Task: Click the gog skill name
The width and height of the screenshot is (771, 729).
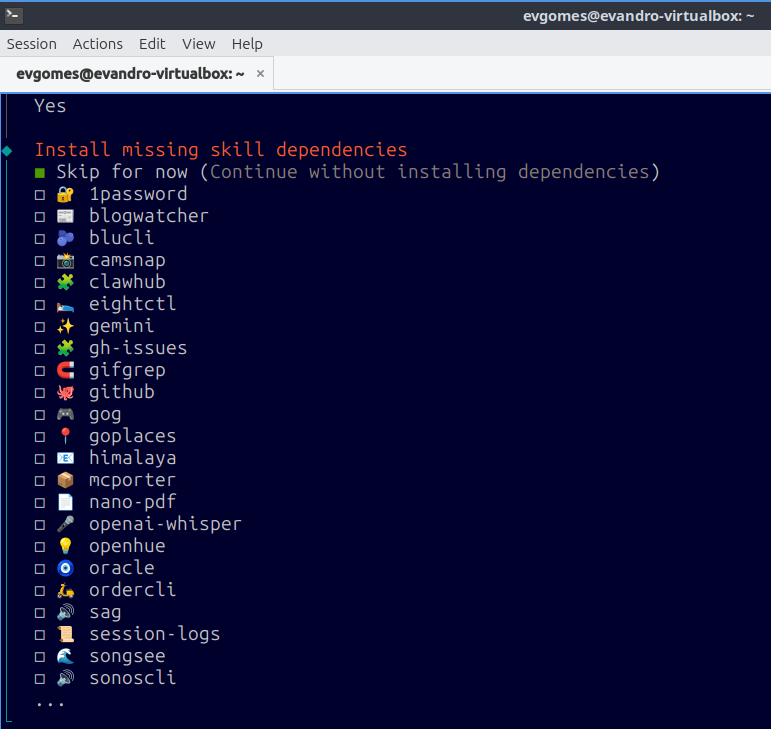Action: pos(105,415)
